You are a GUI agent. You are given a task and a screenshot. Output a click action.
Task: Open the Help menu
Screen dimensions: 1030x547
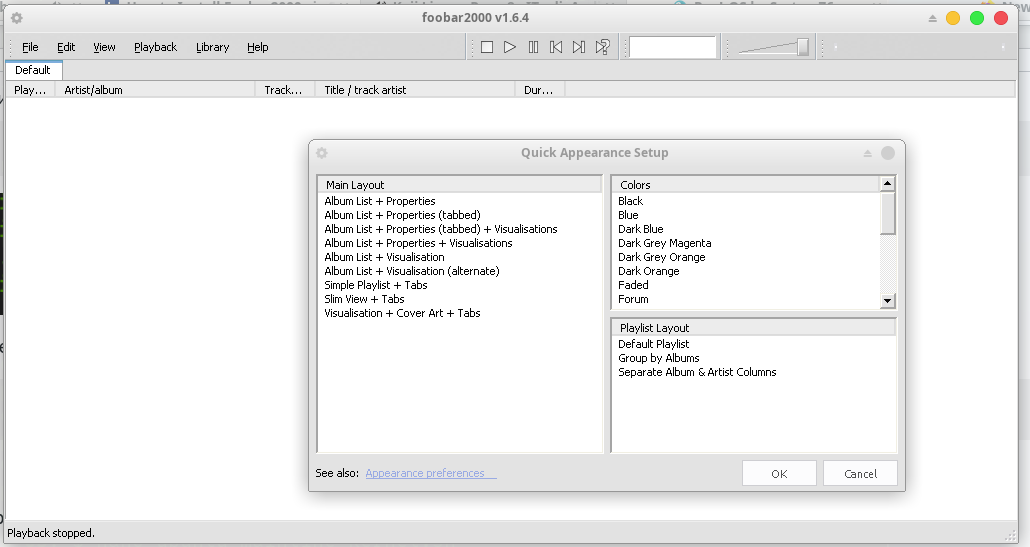point(258,47)
